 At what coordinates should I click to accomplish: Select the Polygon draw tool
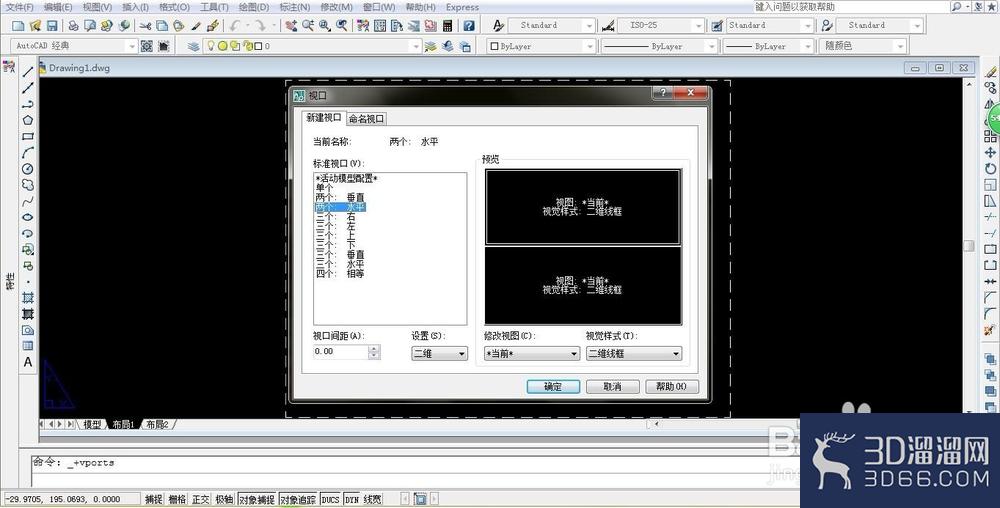click(27, 120)
